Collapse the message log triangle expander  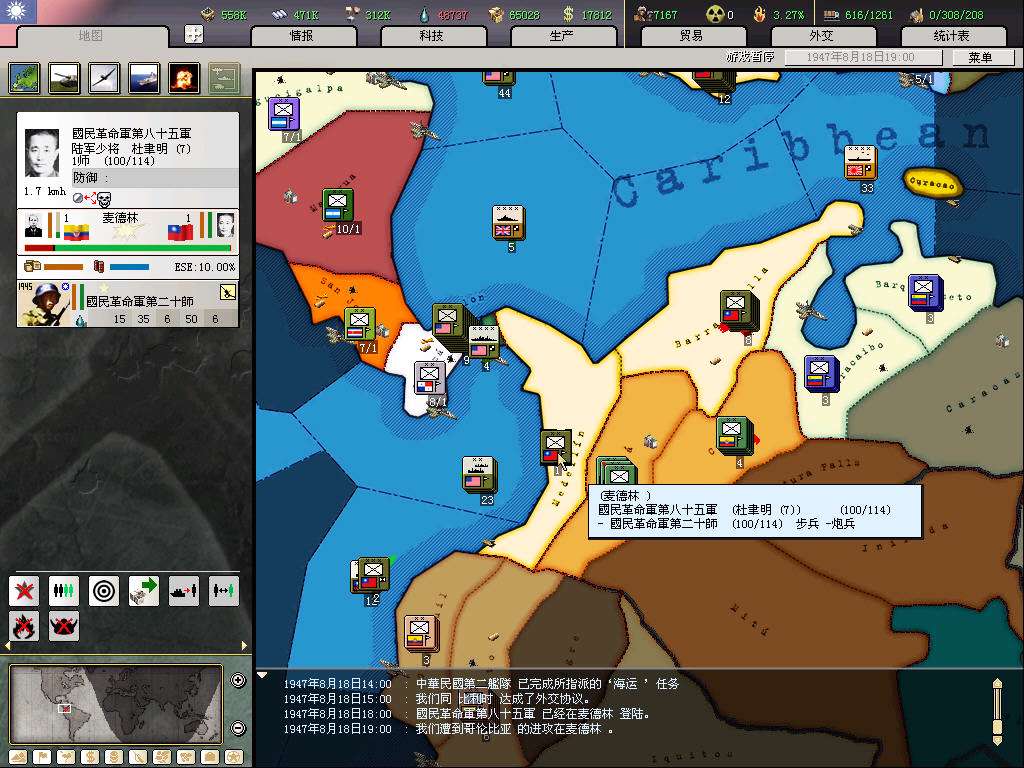click(262, 675)
